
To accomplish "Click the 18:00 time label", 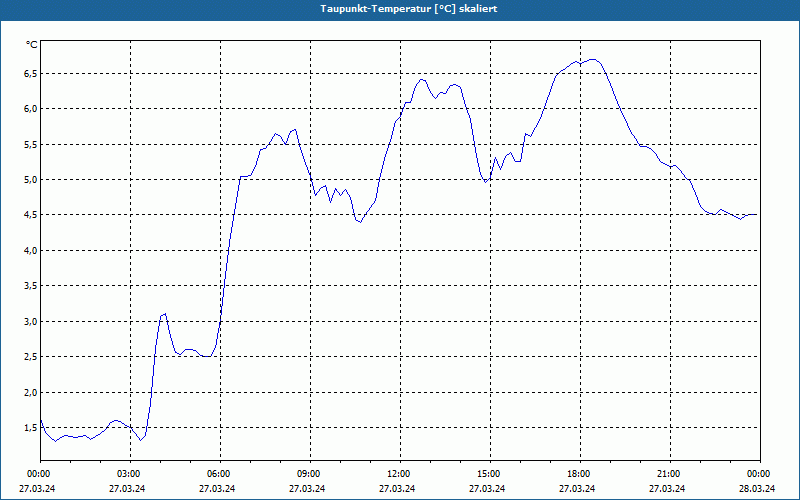I will tap(580, 474).
